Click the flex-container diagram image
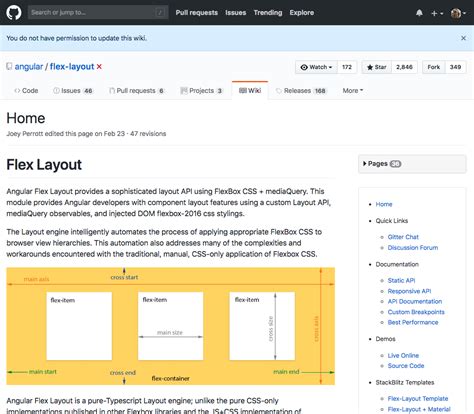Image resolution: width=474 pixels, height=414 pixels. 171,326
